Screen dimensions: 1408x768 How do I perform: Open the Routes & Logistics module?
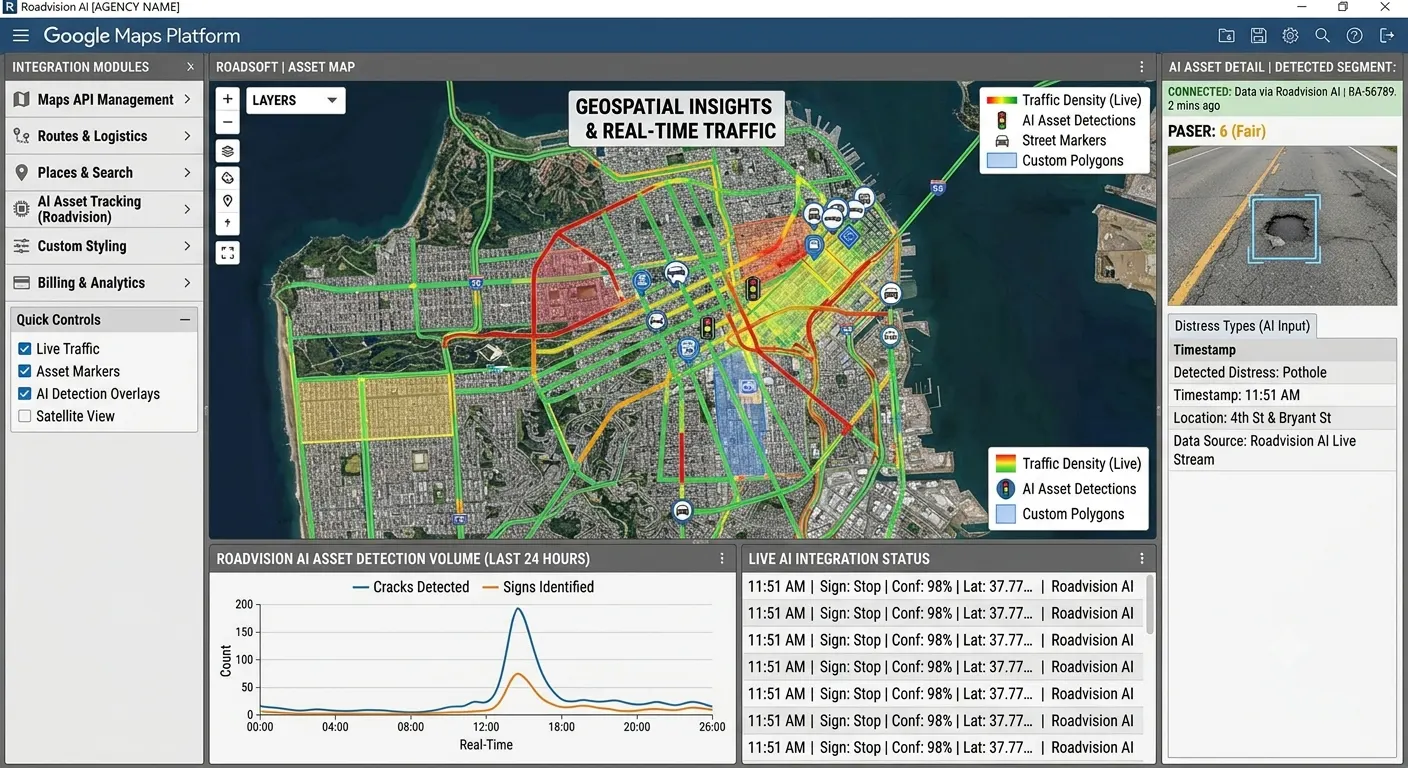pos(104,136)
